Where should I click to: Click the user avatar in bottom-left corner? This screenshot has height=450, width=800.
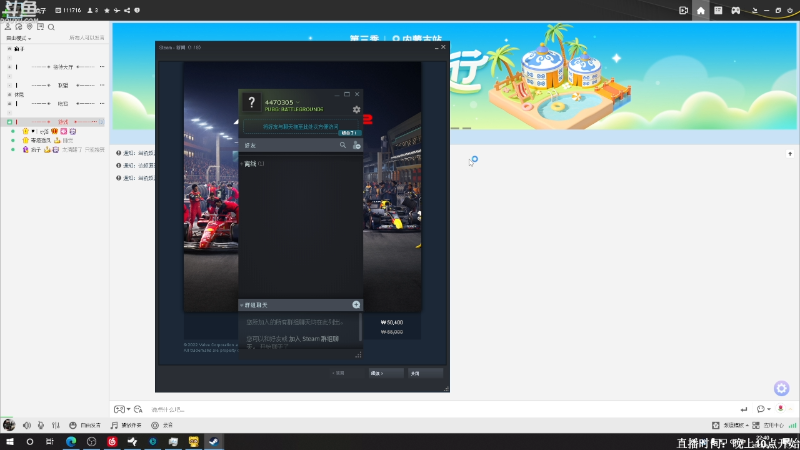[9, 424]
